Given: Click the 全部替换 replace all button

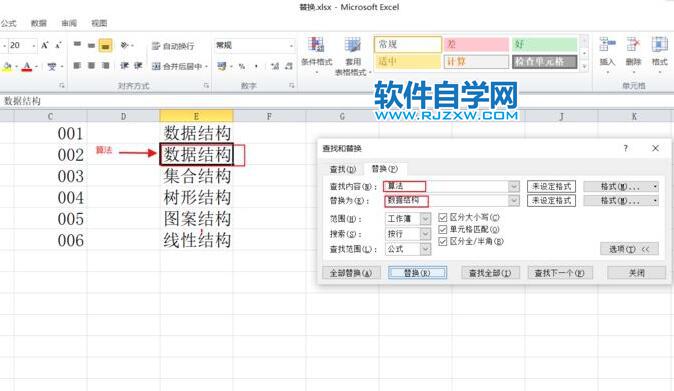Looking at the screenshot, I should click(351, 273).
